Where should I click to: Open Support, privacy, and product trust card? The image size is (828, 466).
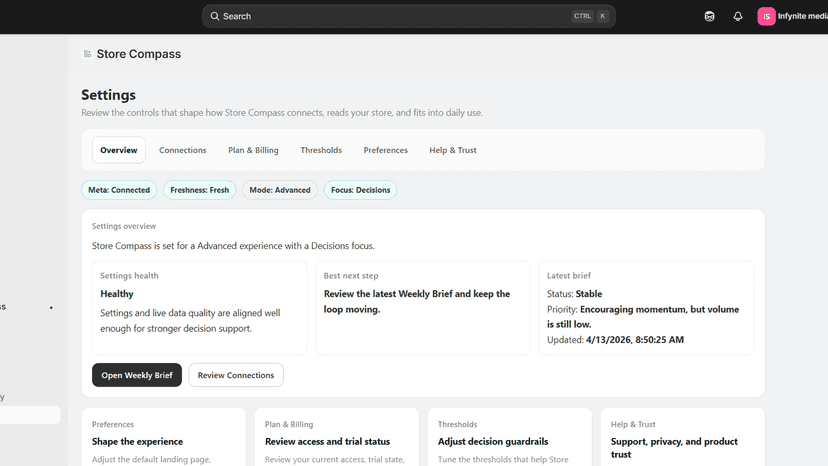[683, 437]
